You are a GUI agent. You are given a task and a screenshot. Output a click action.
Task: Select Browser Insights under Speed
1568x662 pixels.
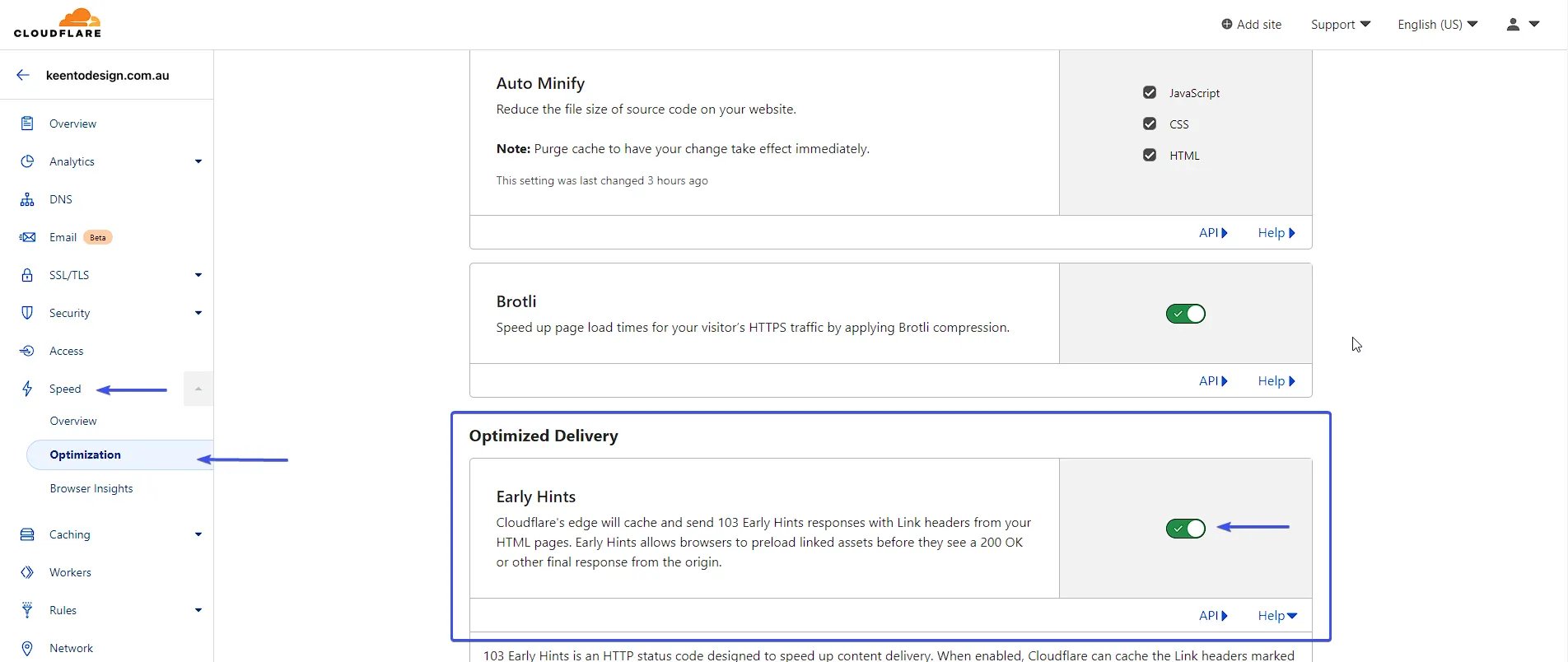pyautogui.click(x=91, y=488)
